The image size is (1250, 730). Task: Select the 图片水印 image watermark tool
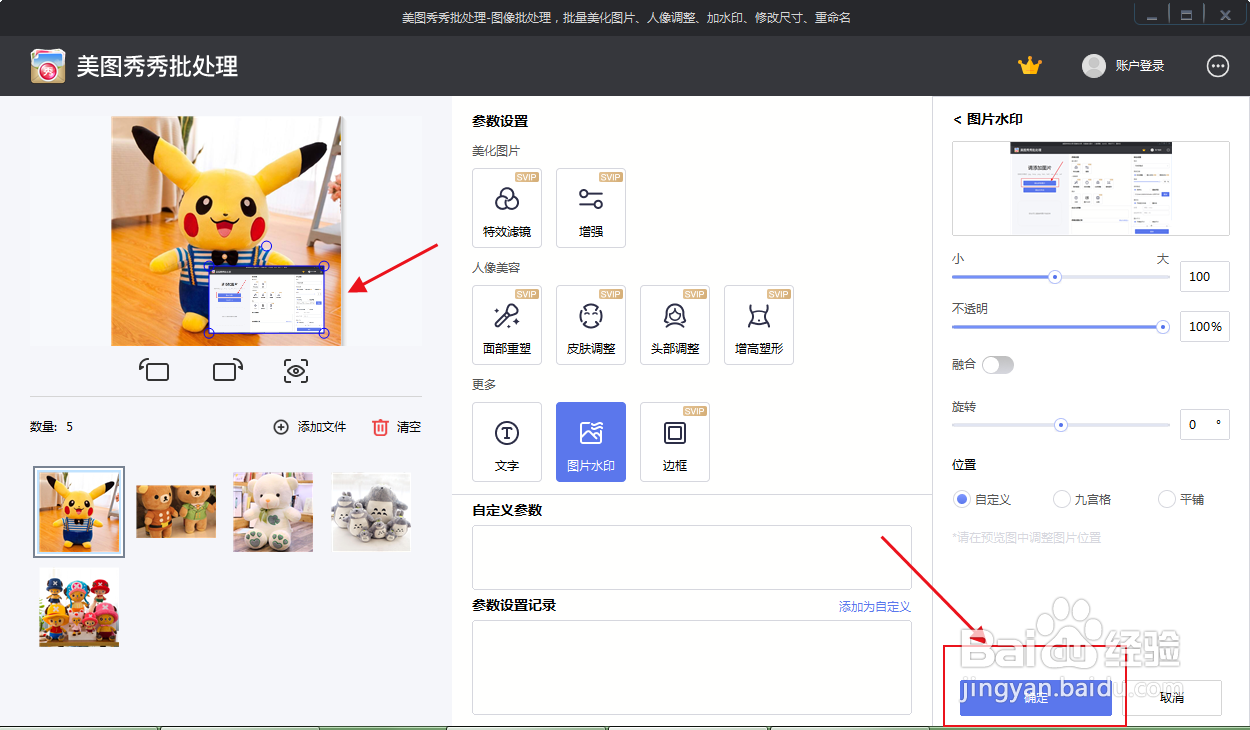(x=591, y=442)
